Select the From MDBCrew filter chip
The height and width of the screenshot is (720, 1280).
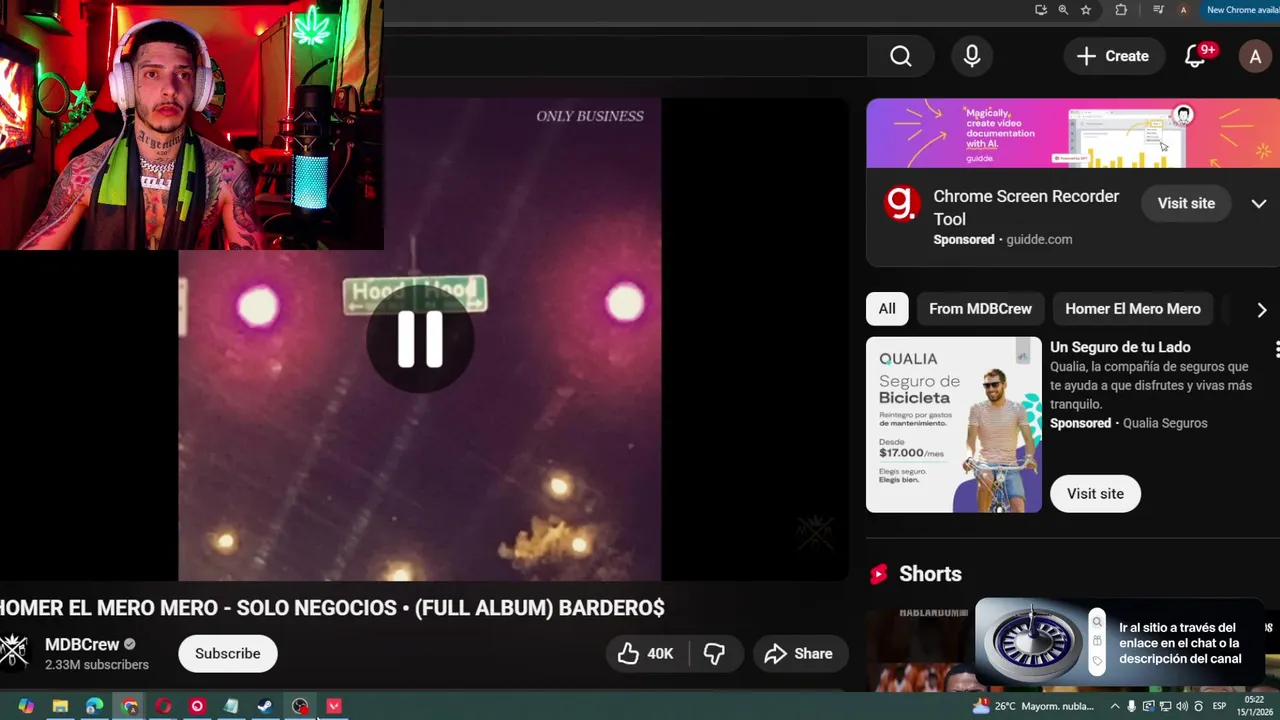[x=980, y=309]
